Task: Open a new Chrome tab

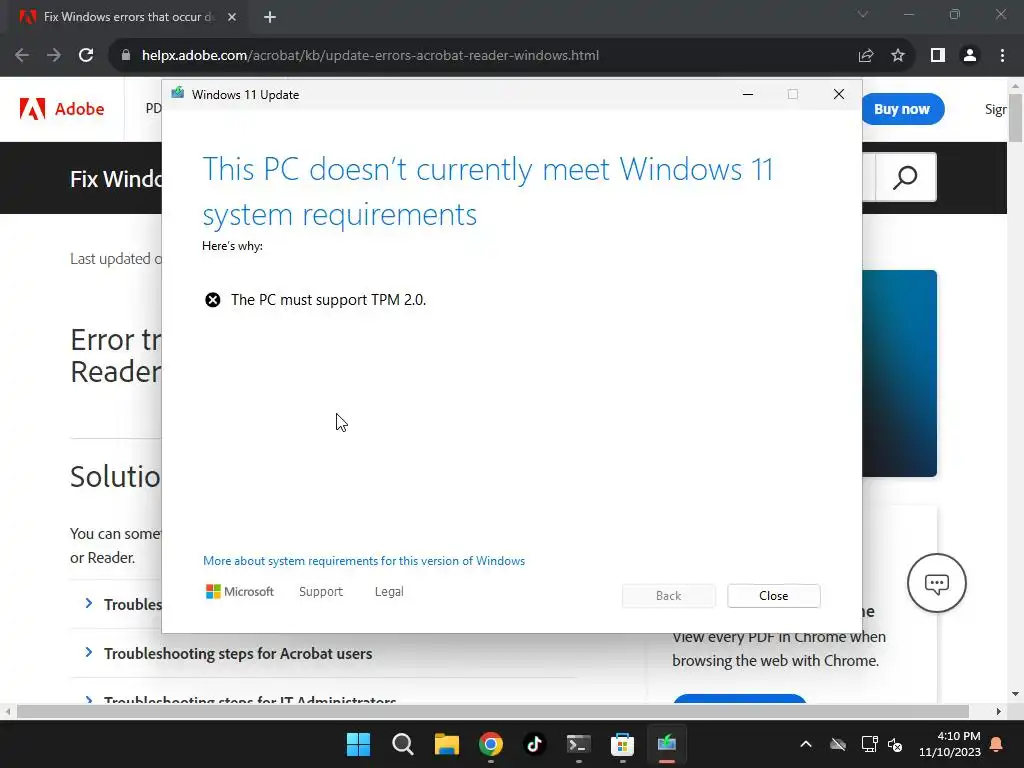Action: tap(270, 17)
